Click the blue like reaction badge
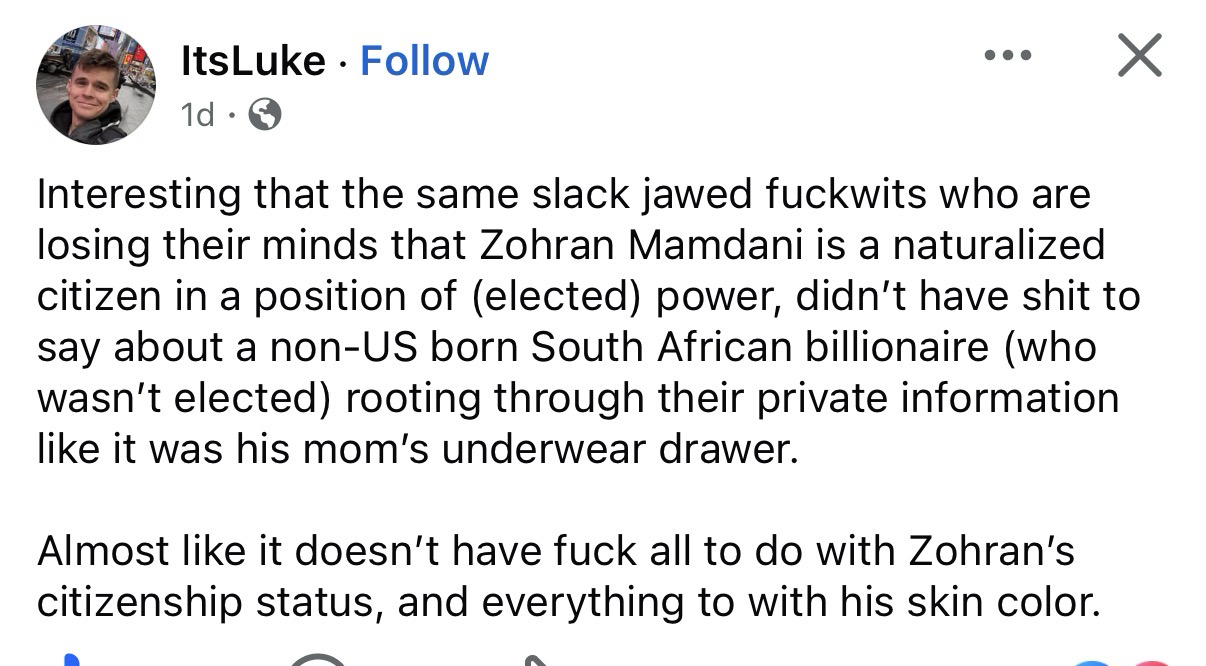Screen dimensions: 1206x666 pos(1094,661)
